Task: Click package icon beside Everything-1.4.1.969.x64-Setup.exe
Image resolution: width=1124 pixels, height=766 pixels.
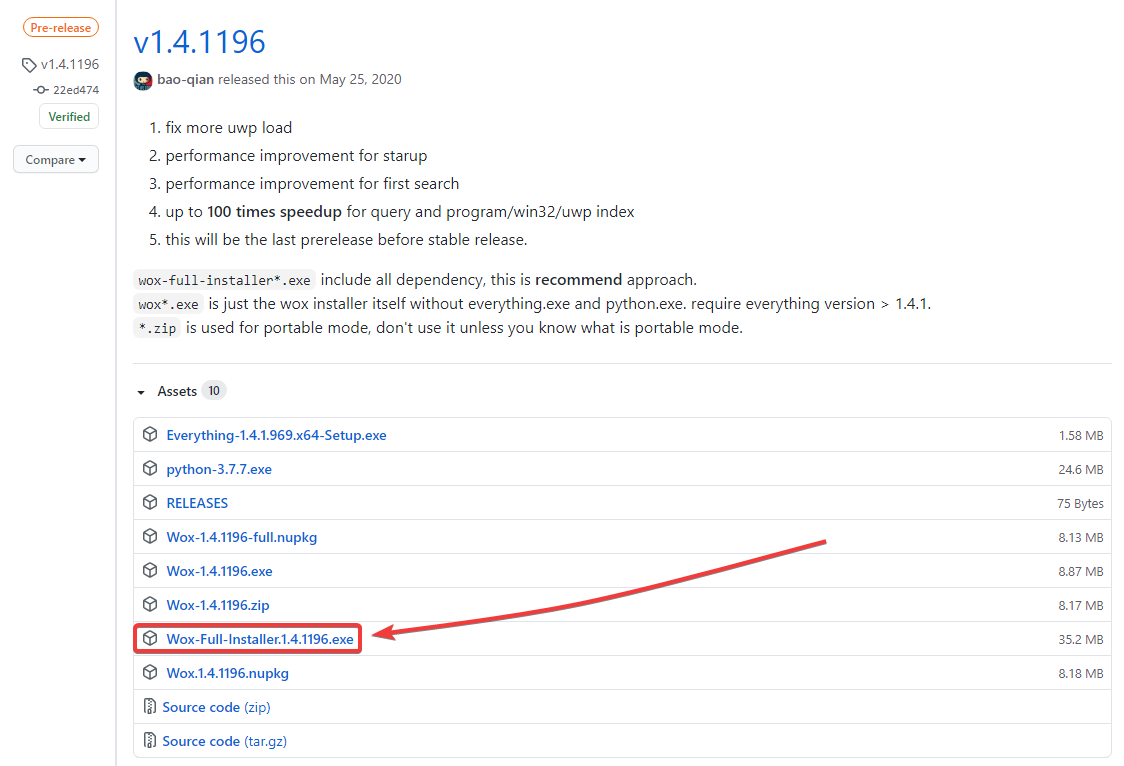Action: click(150, 434)
